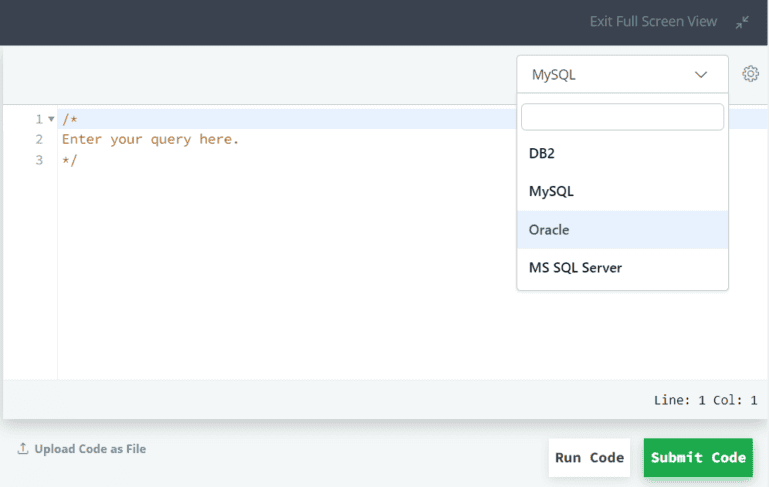
Task: Place cursor on the closing '*/' line
Action: (70, 160)
